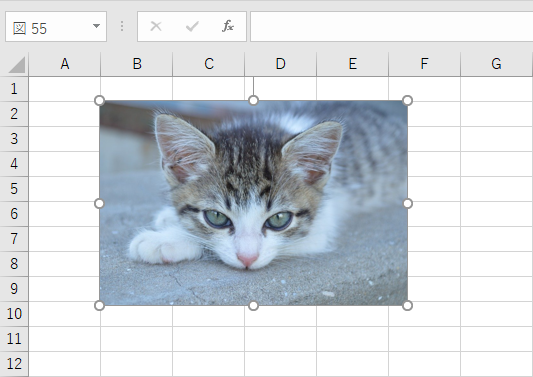The width and height of the screenshot is (533, 377).
Task: Select cell G11
Action: click(x=497, y=339)
